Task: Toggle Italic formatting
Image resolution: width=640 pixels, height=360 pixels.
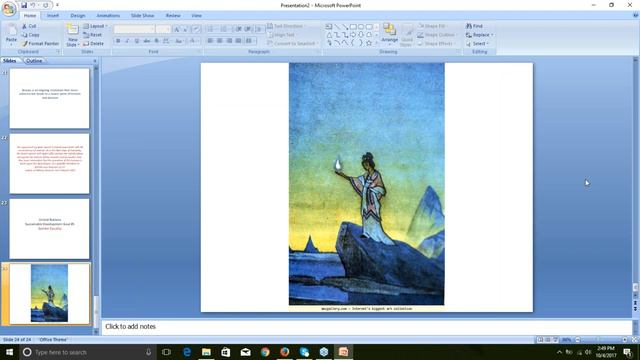Action: click(127, 41)
